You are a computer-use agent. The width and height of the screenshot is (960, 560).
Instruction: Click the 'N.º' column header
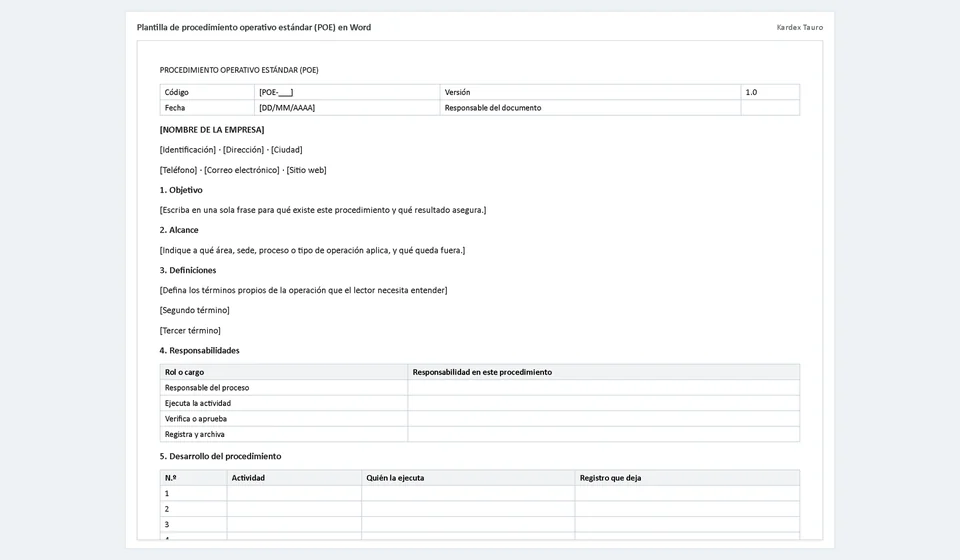coord(193,478)
